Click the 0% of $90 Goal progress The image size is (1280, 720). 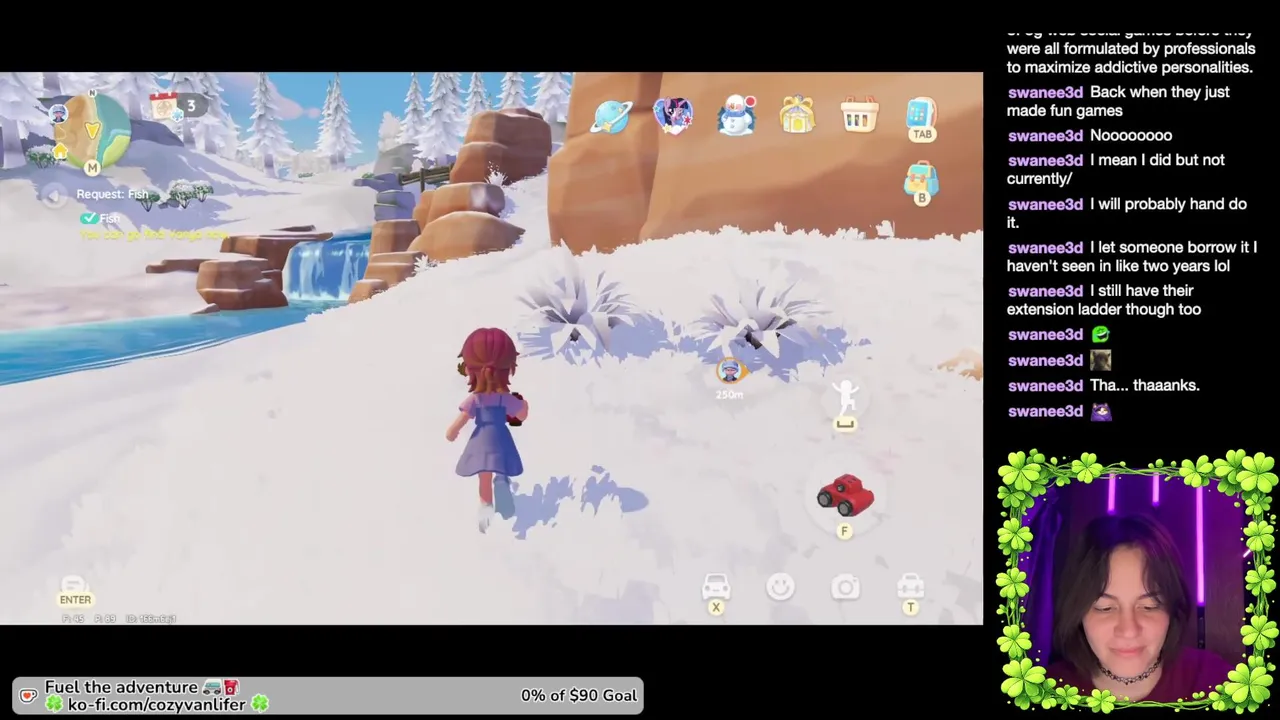tap(579, 695)
